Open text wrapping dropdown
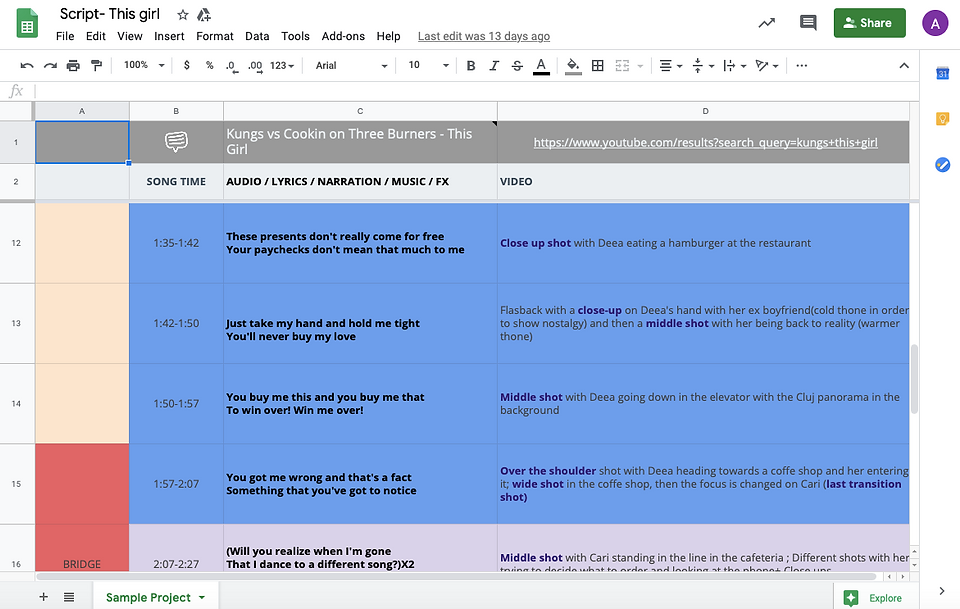This screenshot has width=960, height=609. coord(734,65)
